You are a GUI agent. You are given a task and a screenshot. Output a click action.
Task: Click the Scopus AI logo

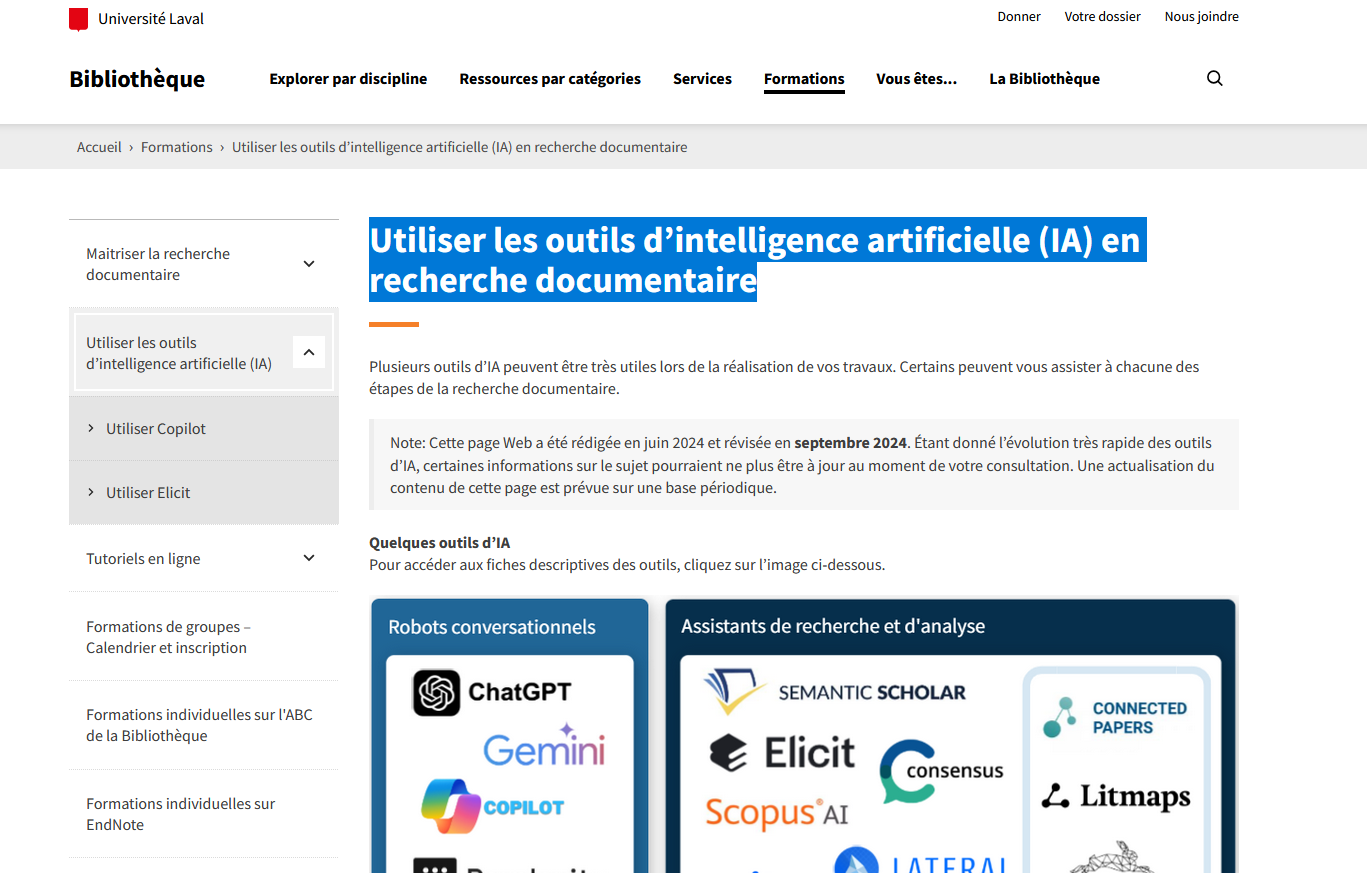(x=777, y=813)
